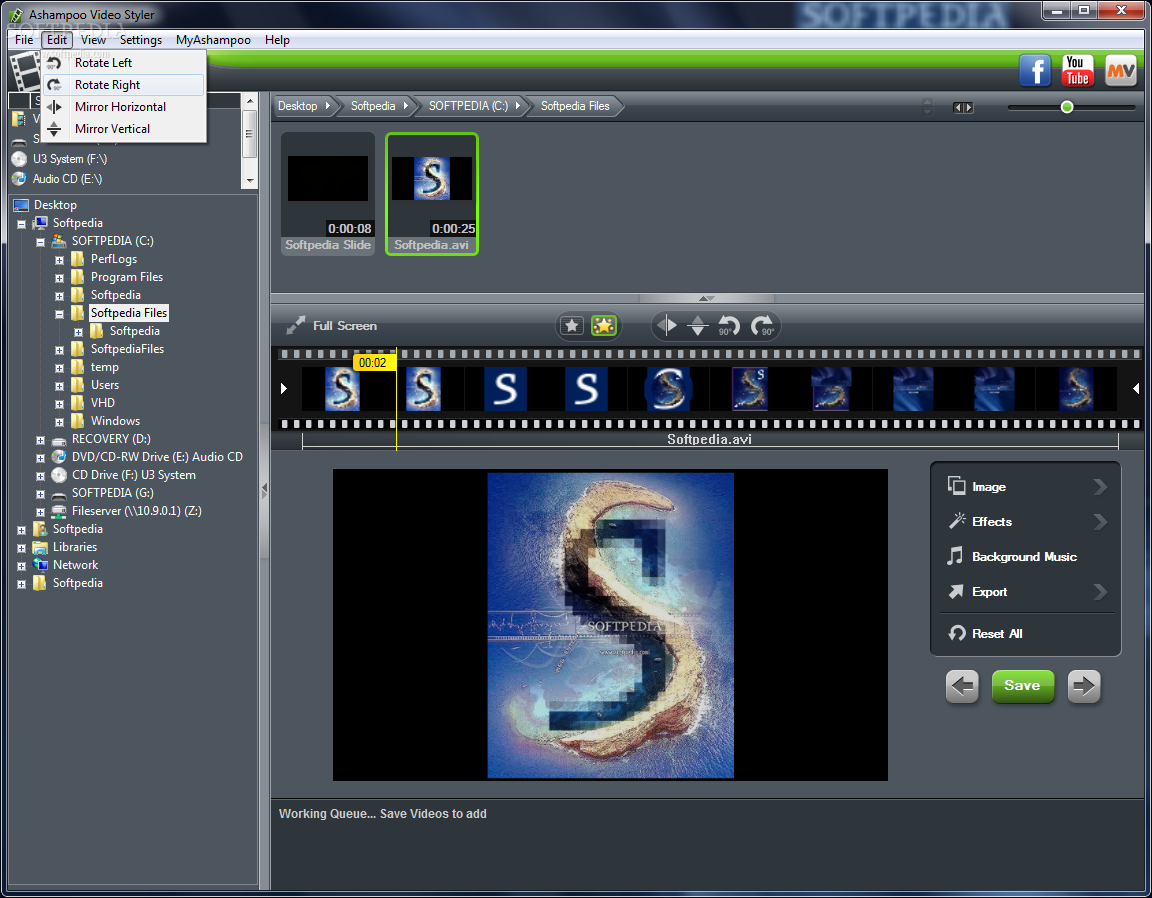Click the MyVideo MV icon
Screen dimensions: 1152x898
click(1120, 71)
